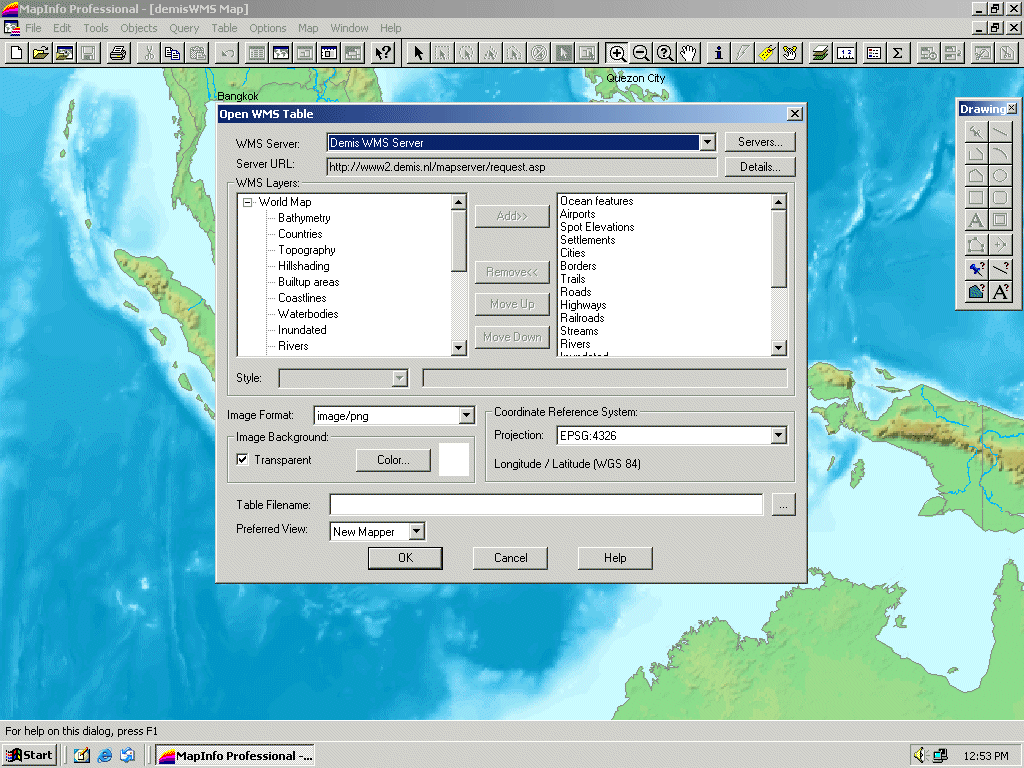Open the Table menu
The height and width of the screenshot is (768, 1024).
(224, 28)
